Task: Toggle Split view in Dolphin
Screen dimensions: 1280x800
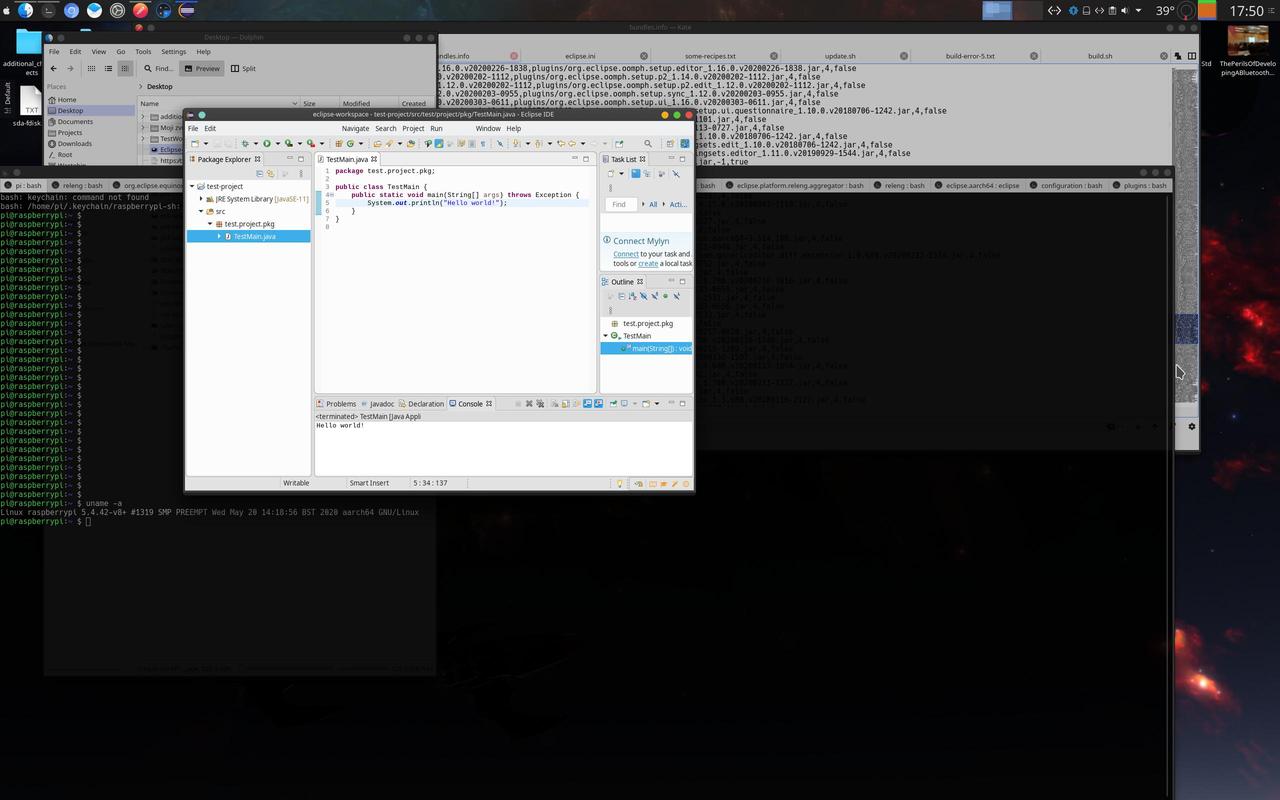Action: click(243, 68)
